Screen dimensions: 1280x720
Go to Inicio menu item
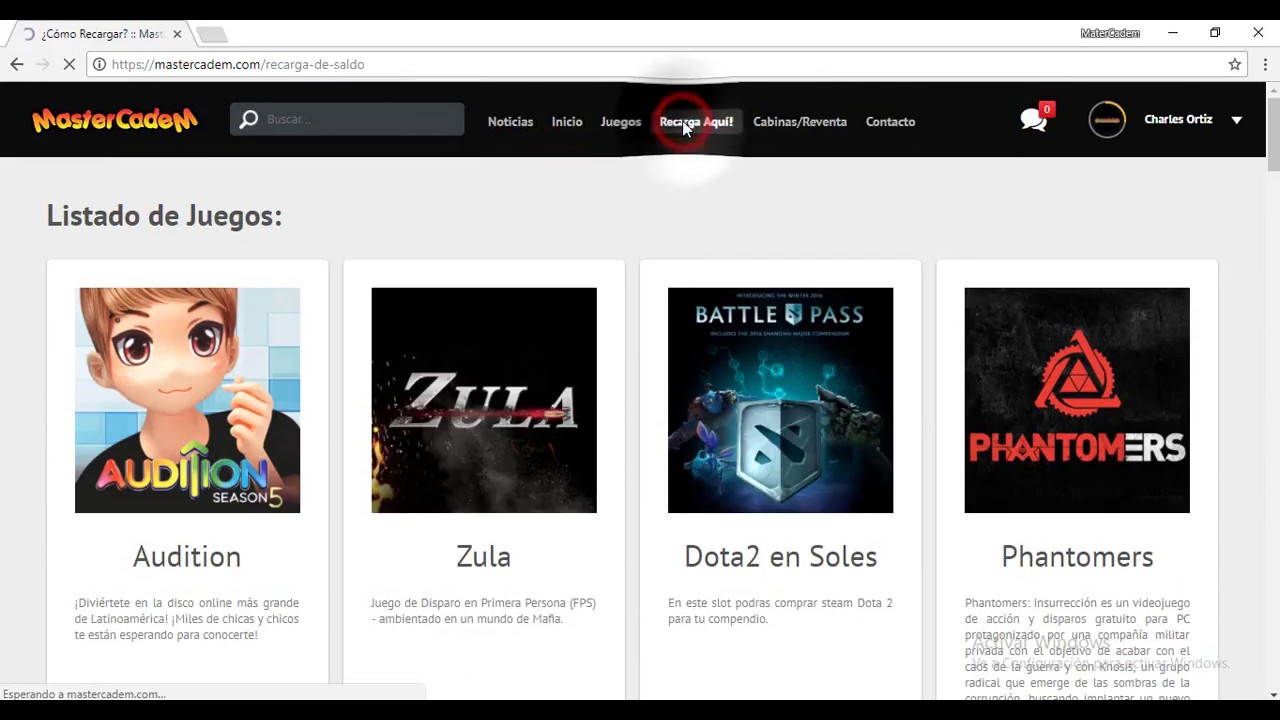point(567,122)
